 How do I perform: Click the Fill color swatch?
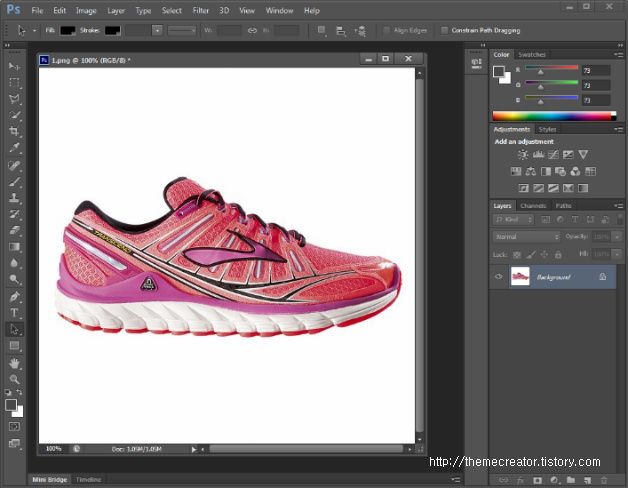point(68,30)
